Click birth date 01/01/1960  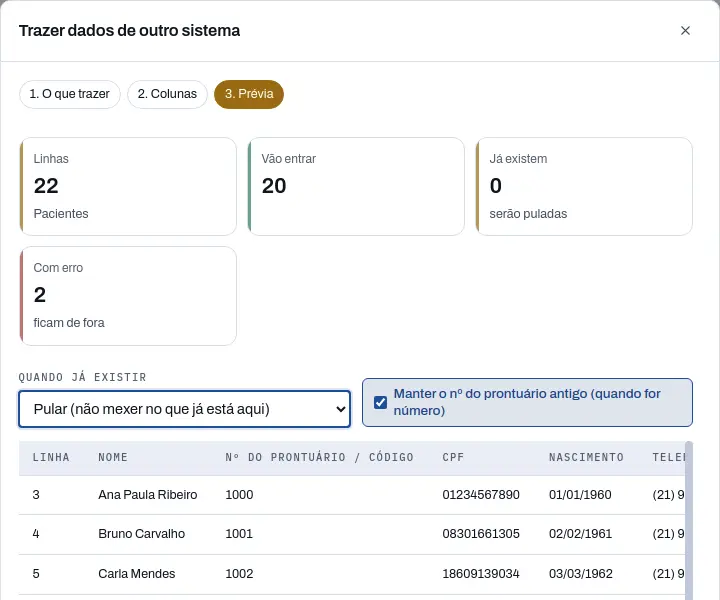coord(580,494)
